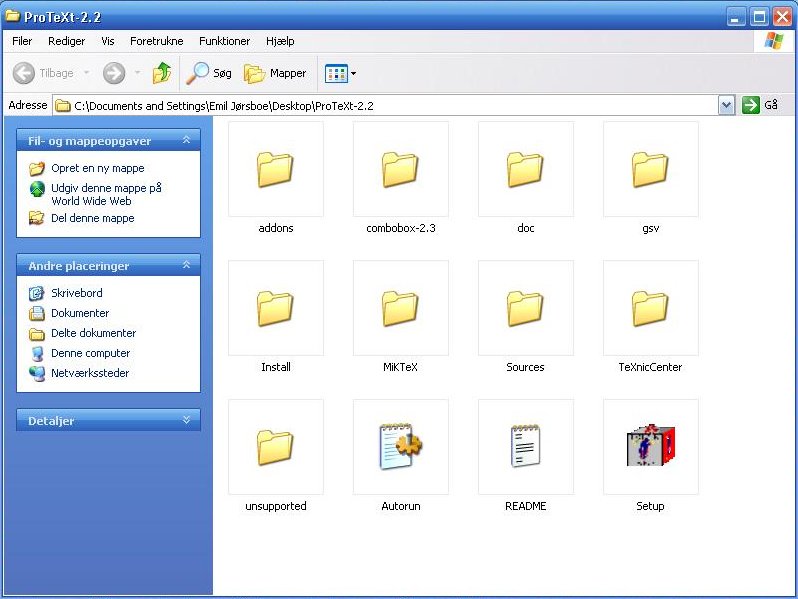Click the Gå go button
This screenshot has height=599, width=798.
pyautogui.click(x=760, y=105)
